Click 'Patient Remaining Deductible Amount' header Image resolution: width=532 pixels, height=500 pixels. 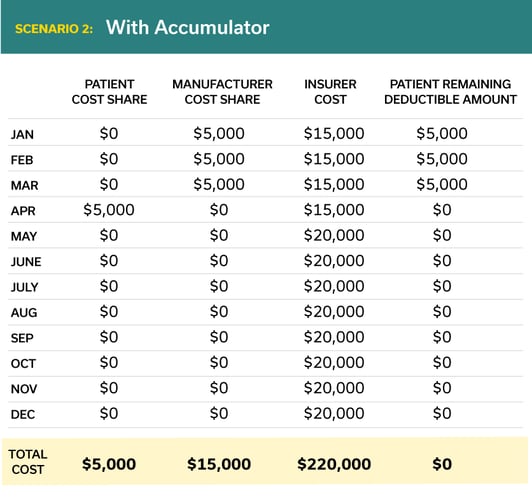point(450,92)
